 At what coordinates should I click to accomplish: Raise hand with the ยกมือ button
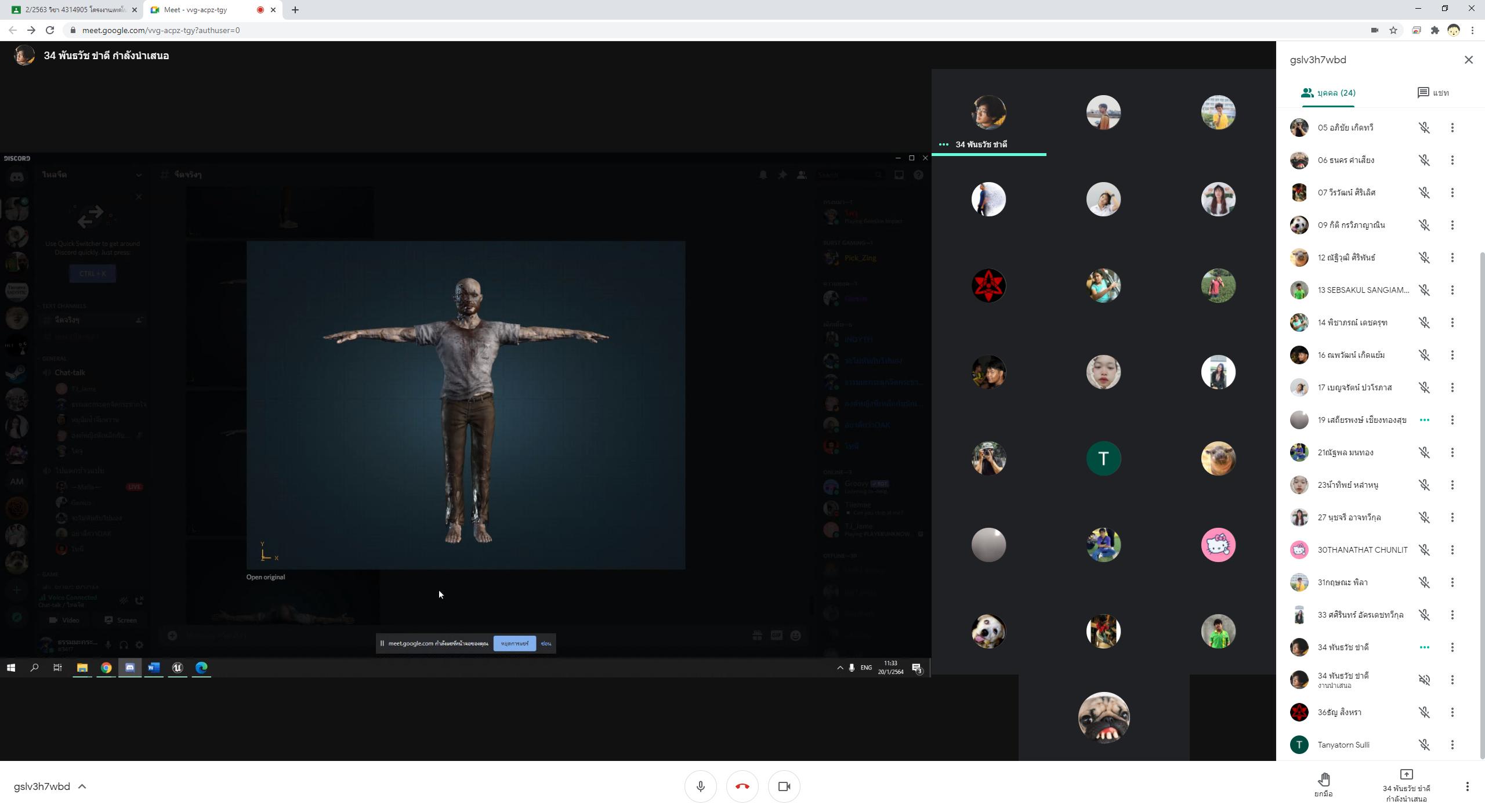(1323, 785)
